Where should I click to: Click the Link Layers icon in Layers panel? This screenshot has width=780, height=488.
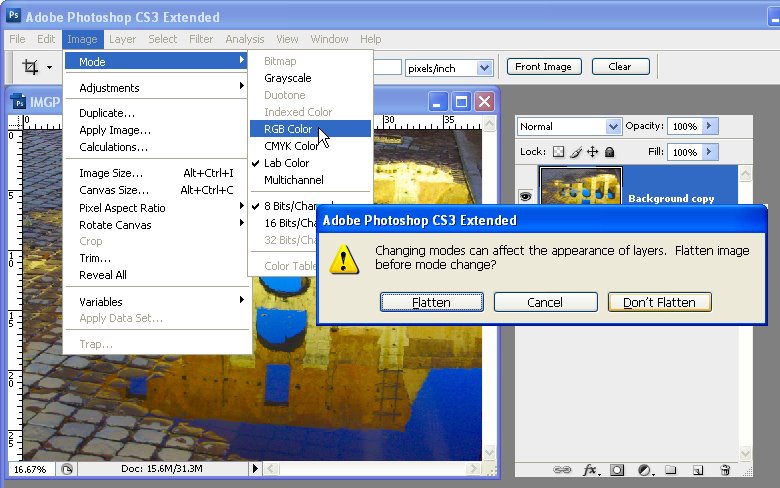click(562, 470)
